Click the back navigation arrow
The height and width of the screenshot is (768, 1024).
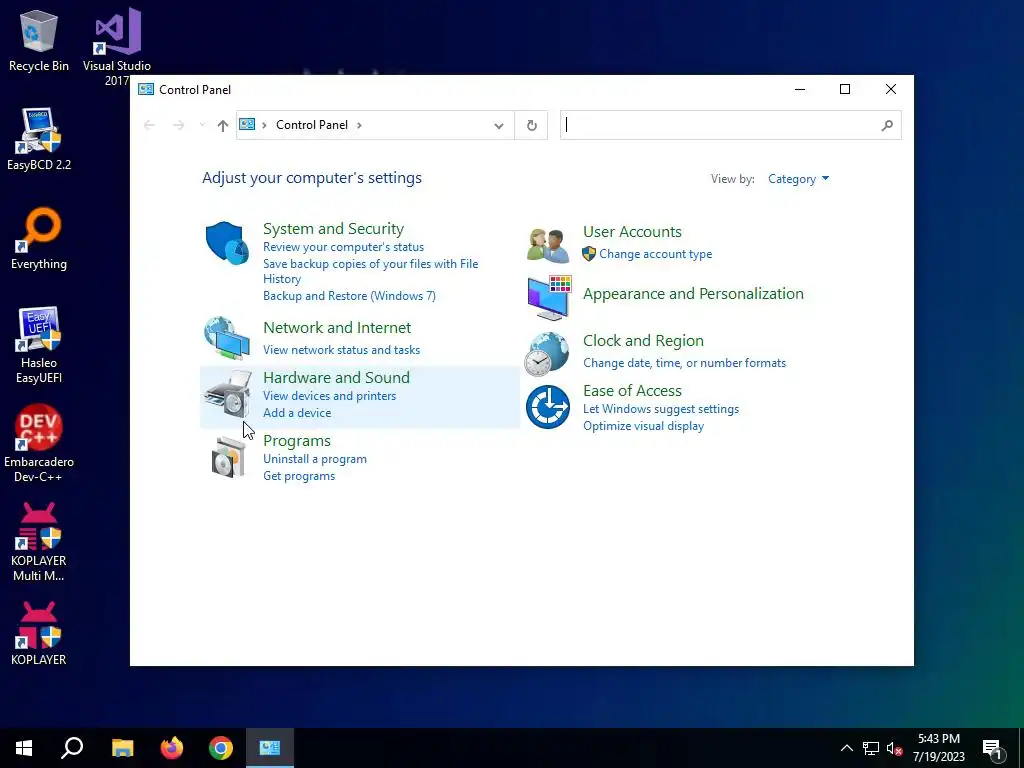pos(149,125)
